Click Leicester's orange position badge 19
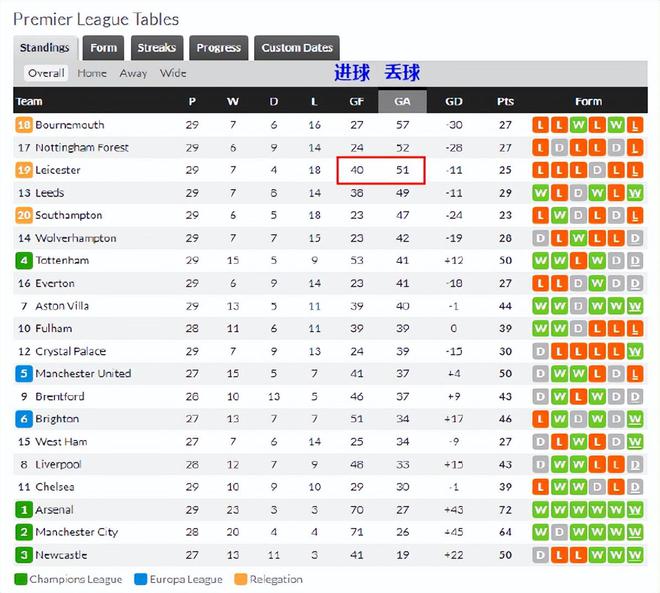Image resolution: width=660 pixels, height=593 pixels. pos(24,170)
